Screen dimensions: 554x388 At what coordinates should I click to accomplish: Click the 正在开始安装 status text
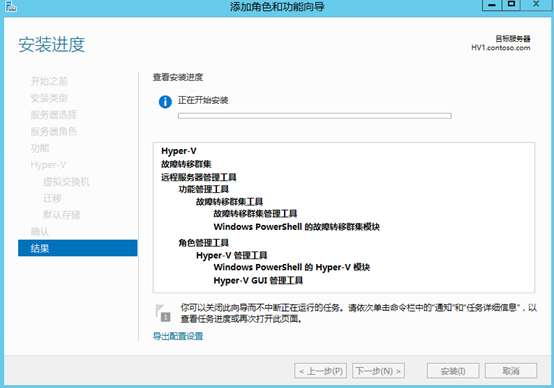[x=203, y=100]
